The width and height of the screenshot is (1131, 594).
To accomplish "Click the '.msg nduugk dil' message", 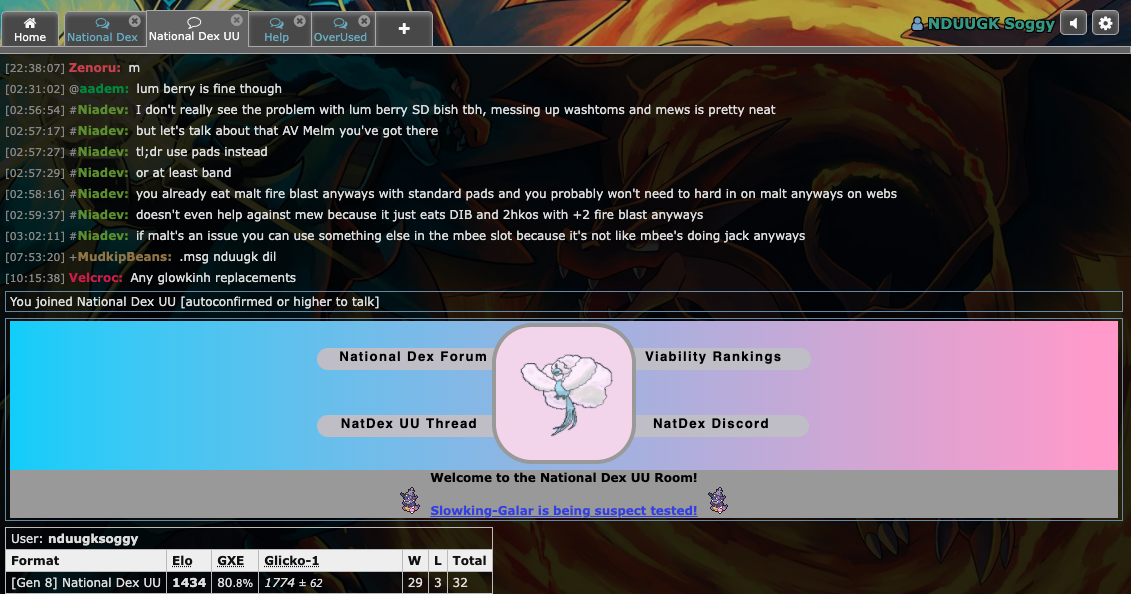I will (227, 257).
